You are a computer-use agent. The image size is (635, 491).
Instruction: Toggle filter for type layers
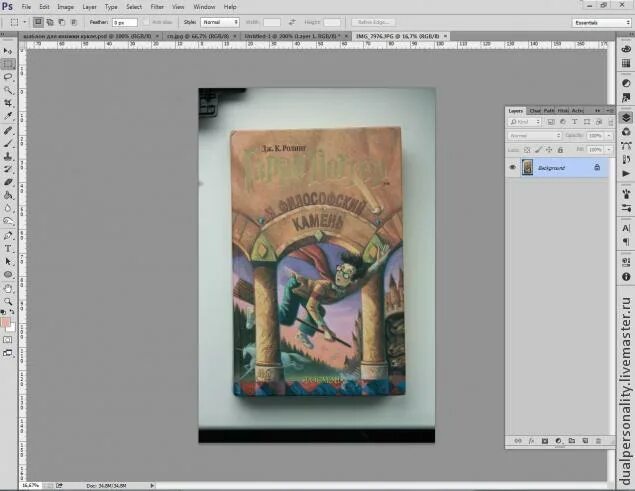coord(575,122)
